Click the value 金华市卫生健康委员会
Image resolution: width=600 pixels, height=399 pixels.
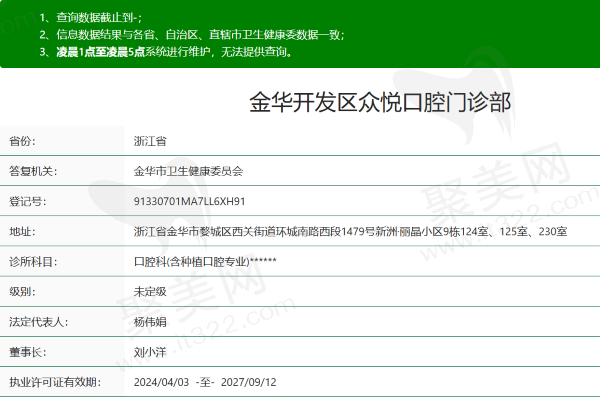[188, 171]
